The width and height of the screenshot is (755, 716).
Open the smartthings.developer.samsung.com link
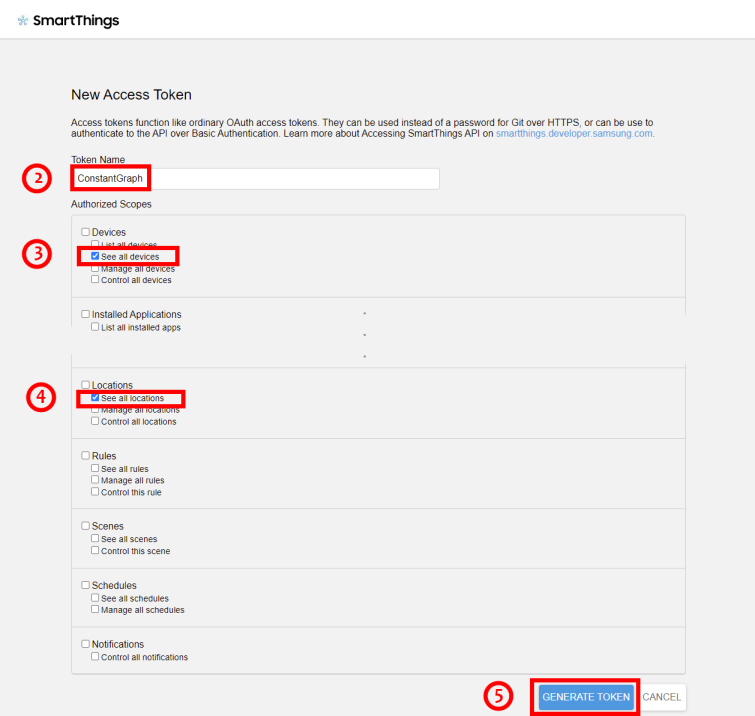click(x=574, y=133)
